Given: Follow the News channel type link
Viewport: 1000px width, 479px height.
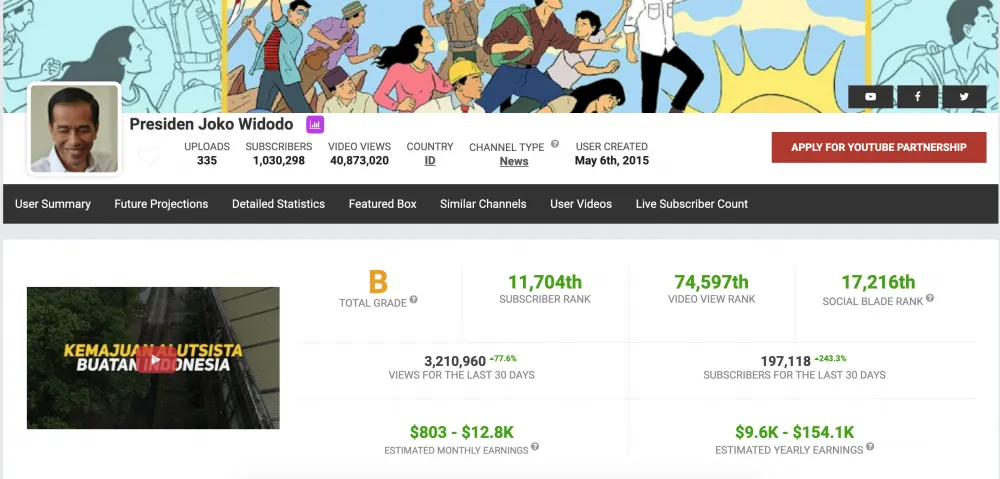Looking at the screenshot, I should [x=514, y=161].
